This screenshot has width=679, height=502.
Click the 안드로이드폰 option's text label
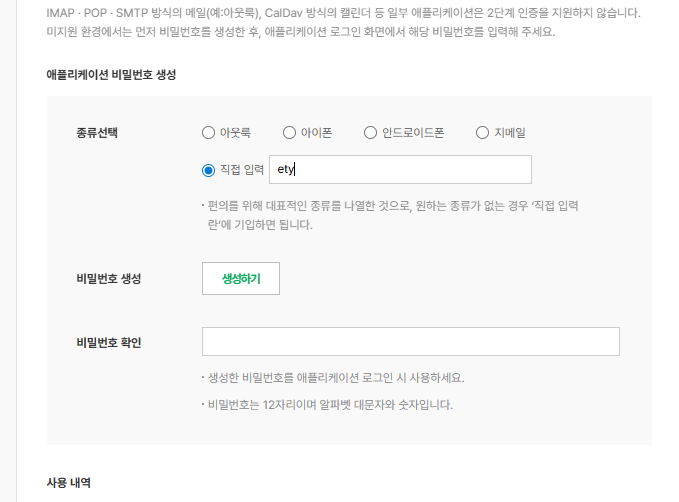click(412, 132)
